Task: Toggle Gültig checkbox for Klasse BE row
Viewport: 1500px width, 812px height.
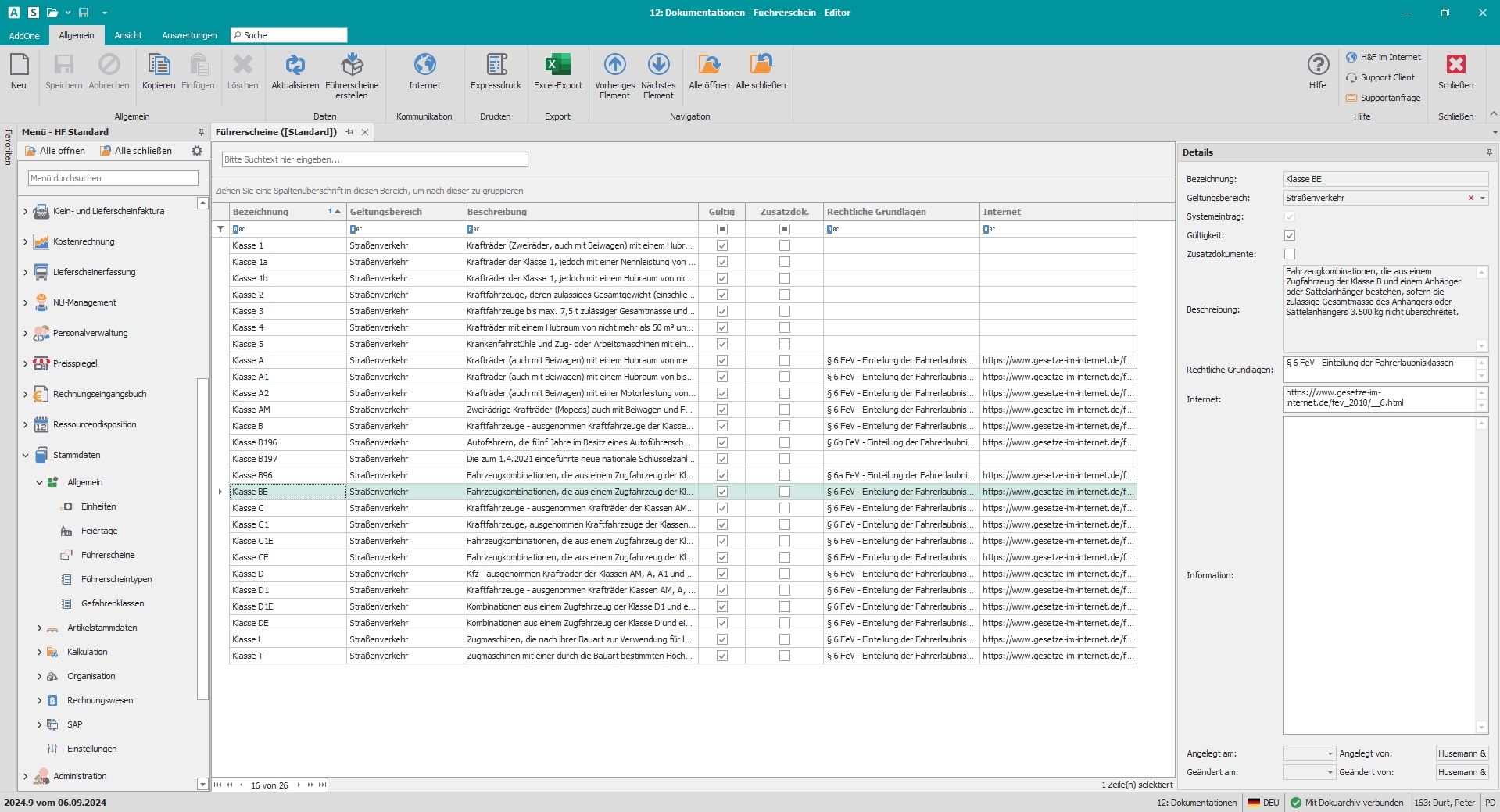Action: click(721, 492)
